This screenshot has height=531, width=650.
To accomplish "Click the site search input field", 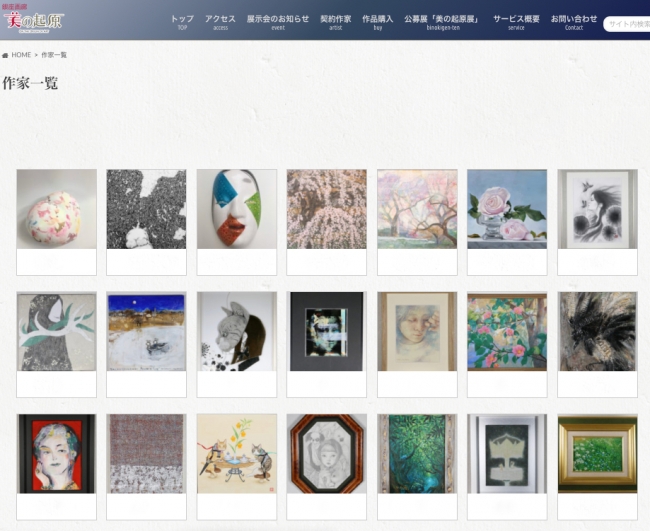I will point(627,24).
